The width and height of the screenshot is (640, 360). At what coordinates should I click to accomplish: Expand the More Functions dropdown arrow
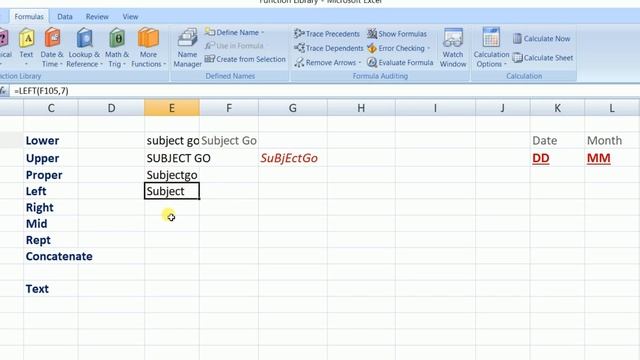coord(164,64)
